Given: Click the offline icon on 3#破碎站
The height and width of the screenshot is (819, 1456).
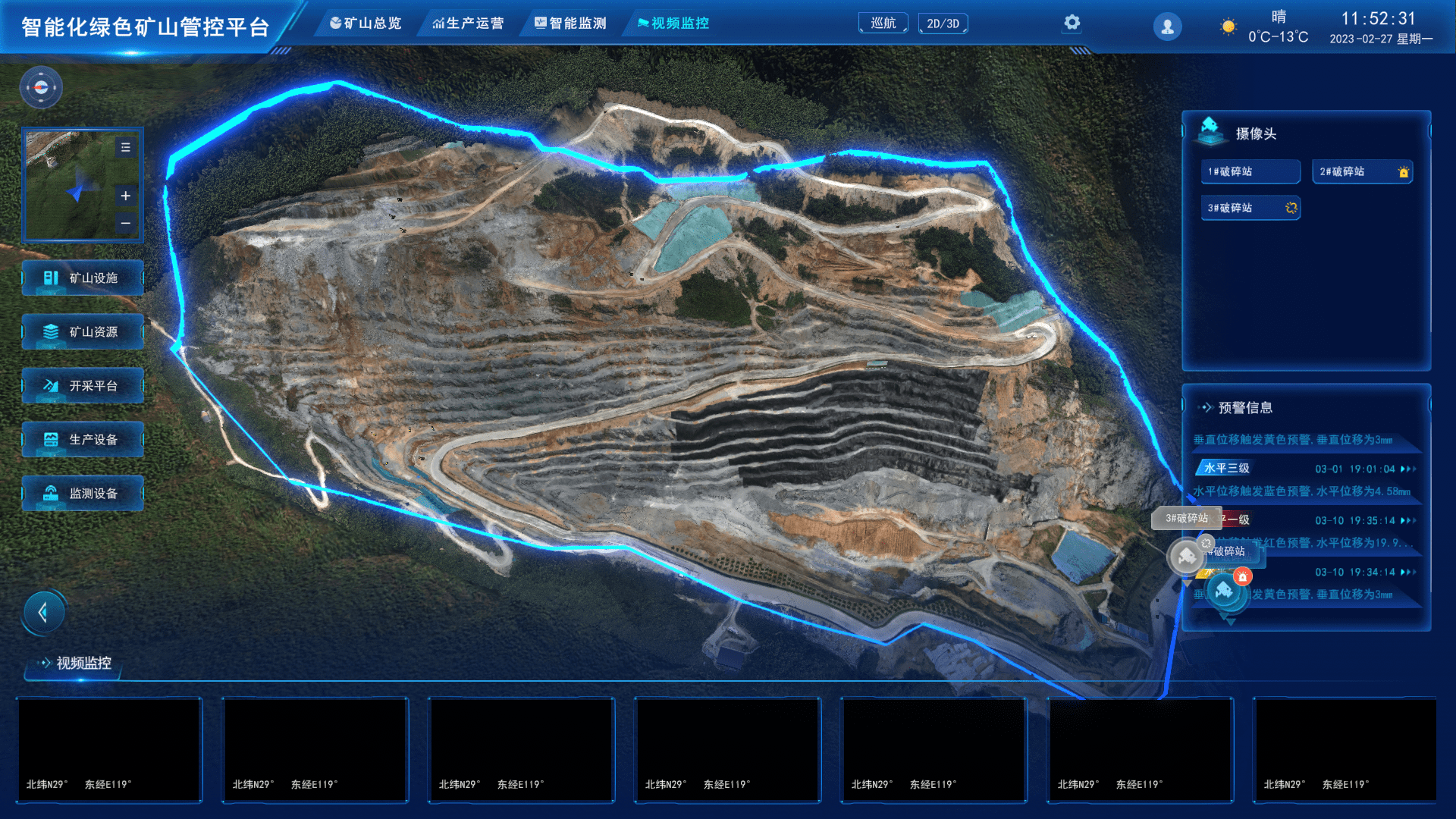Looking at the screenshot, I should [x=1291, y=208].
